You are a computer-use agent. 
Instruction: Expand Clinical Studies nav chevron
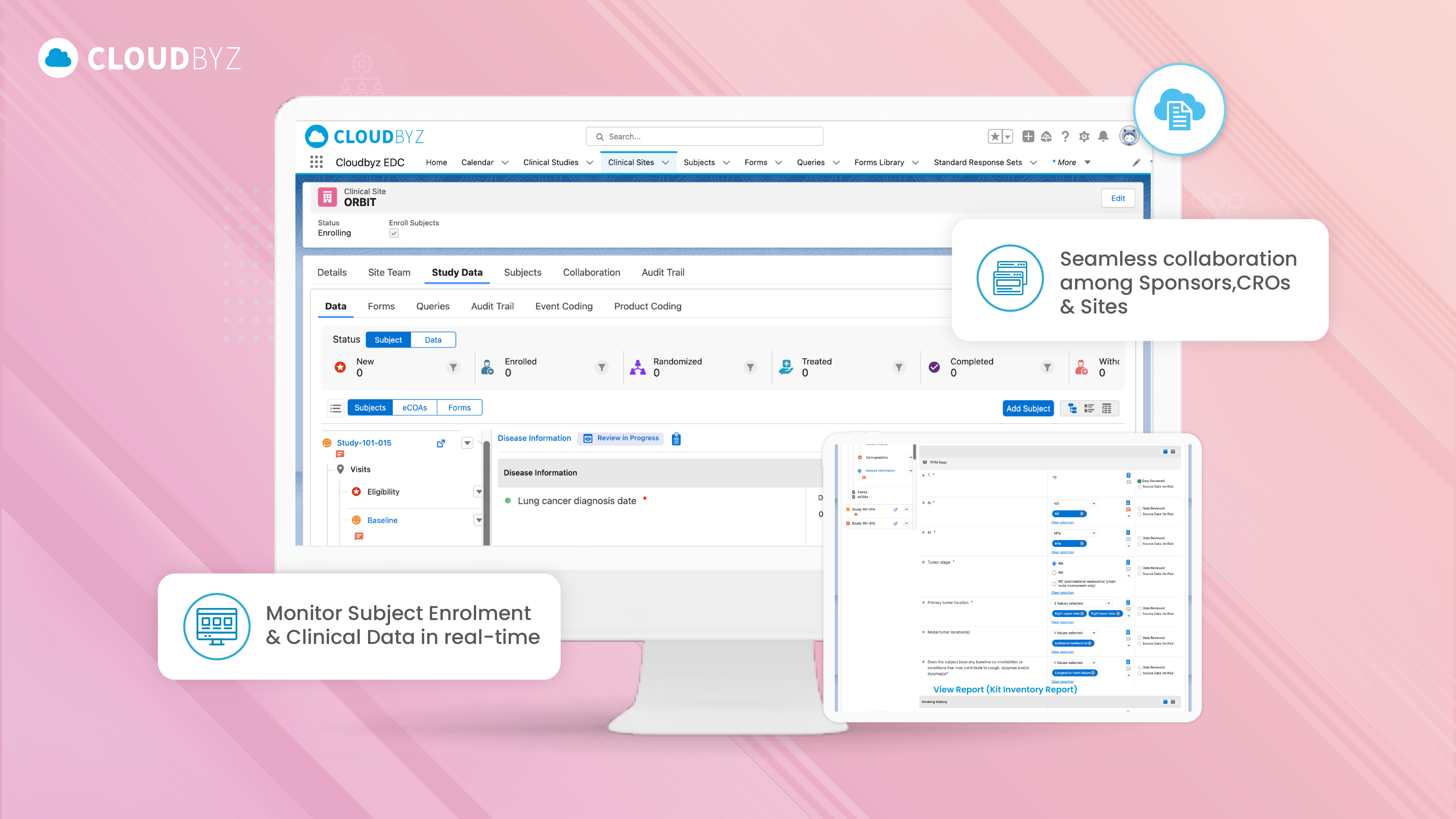click(x=589, y=163)
